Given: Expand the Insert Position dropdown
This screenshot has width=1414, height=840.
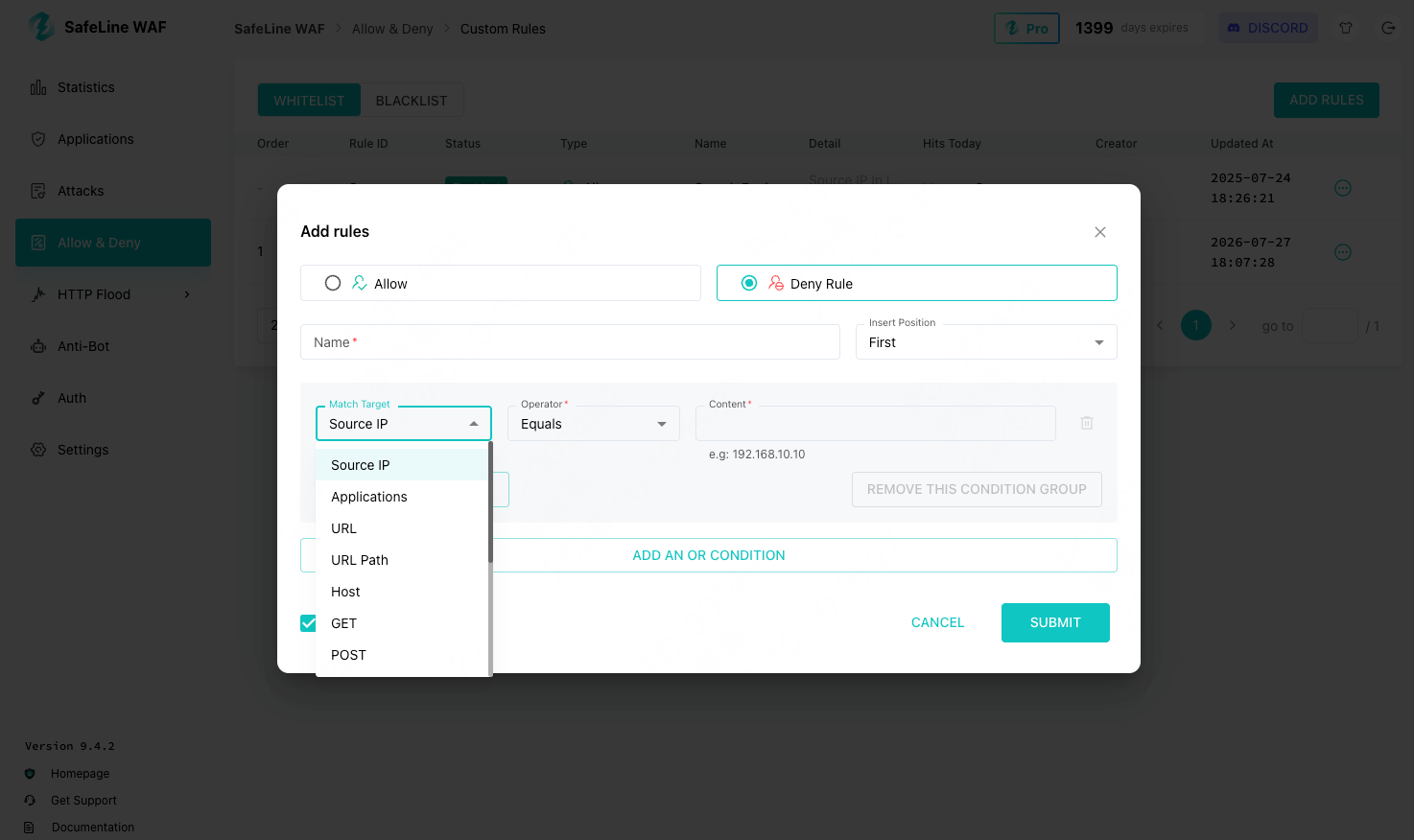Looking at the screenshot, I should (x=986, y=342).
